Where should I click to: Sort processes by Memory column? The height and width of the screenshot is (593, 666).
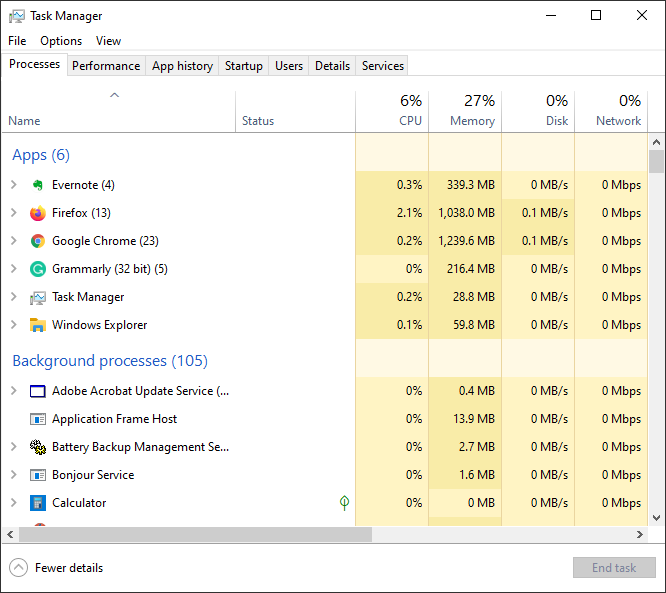[465, 112]
